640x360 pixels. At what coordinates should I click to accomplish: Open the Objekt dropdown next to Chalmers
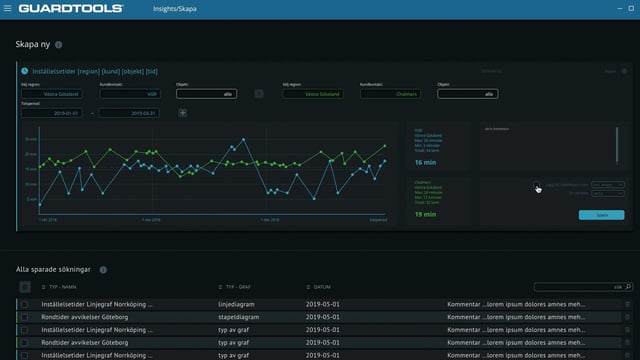(x=468, y=94)
